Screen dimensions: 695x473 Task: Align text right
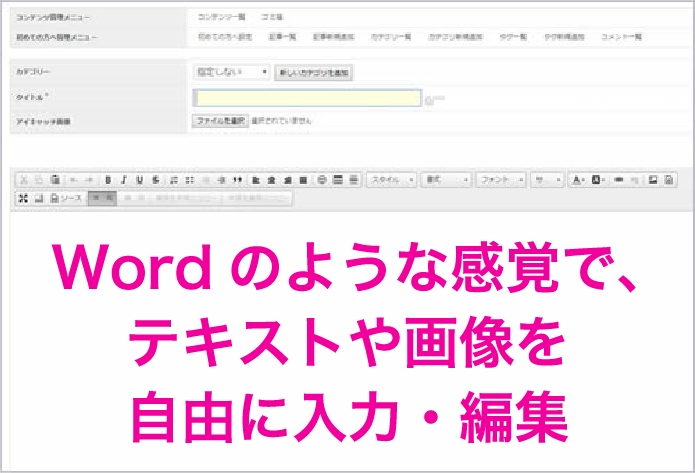288,180
